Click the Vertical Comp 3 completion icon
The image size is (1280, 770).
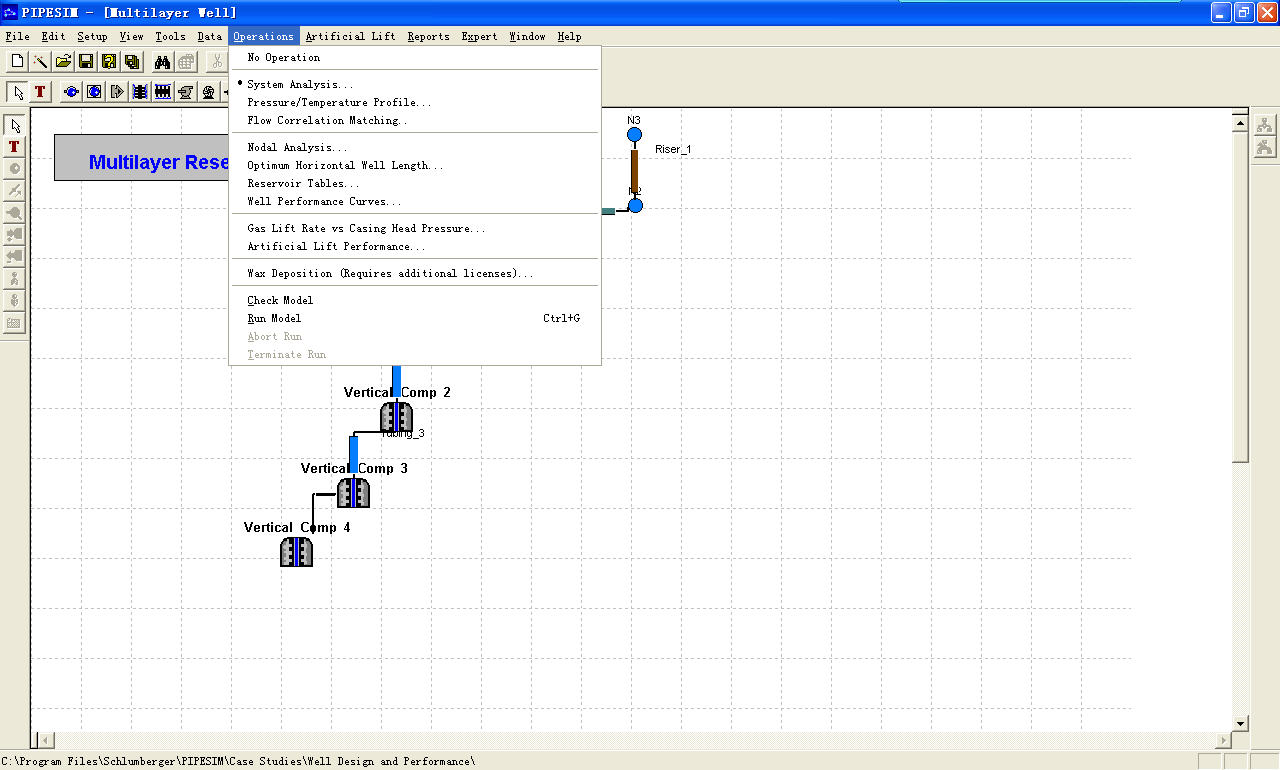353,493
